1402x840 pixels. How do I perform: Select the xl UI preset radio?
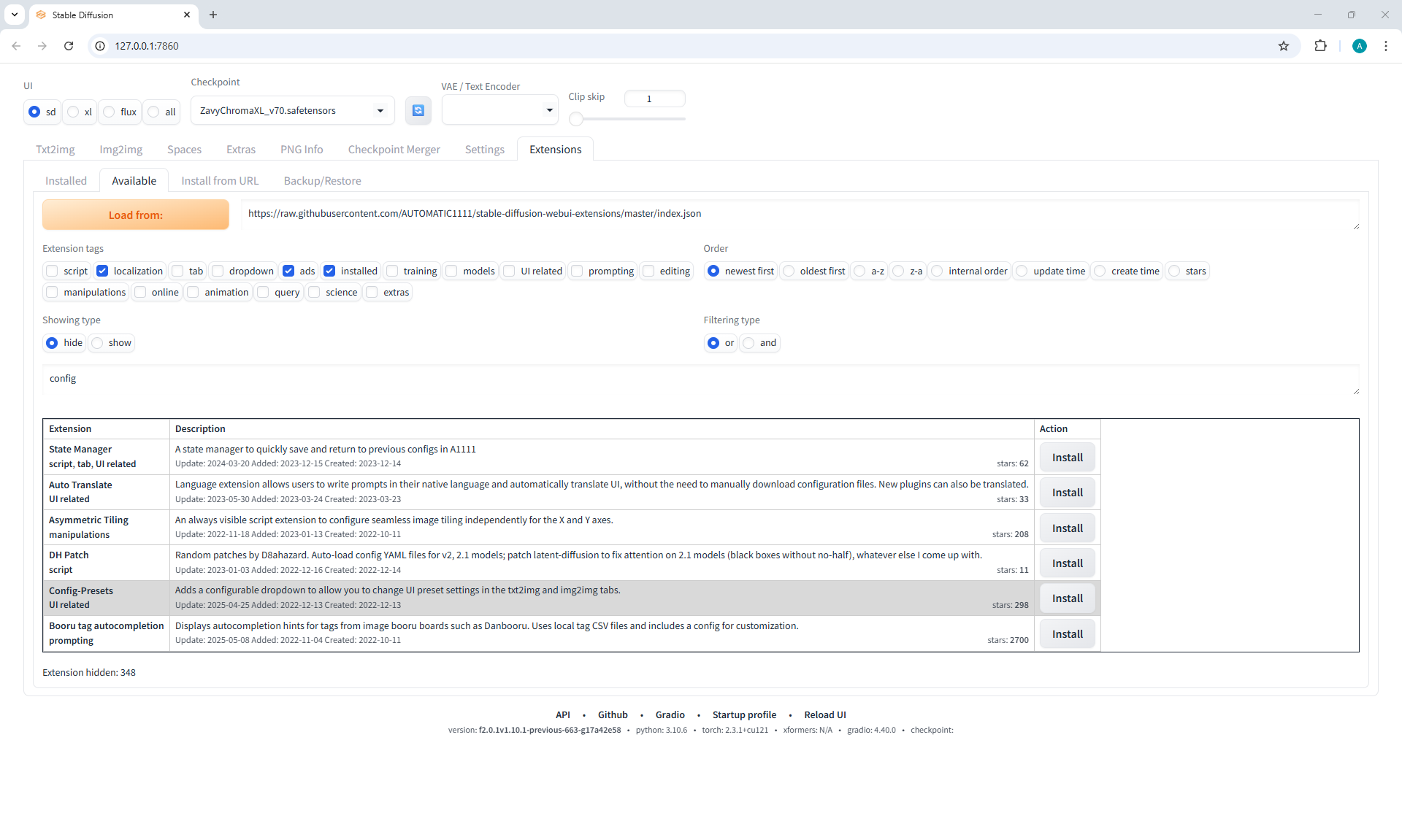click(74, 112)
